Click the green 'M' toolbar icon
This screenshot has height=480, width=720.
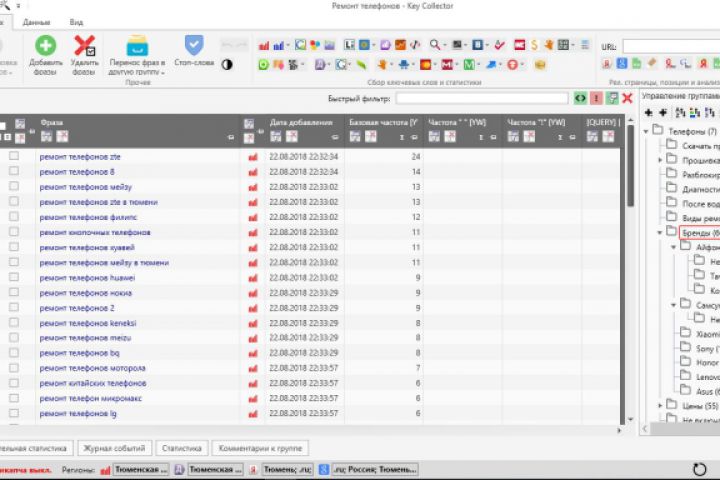[469, 65]
